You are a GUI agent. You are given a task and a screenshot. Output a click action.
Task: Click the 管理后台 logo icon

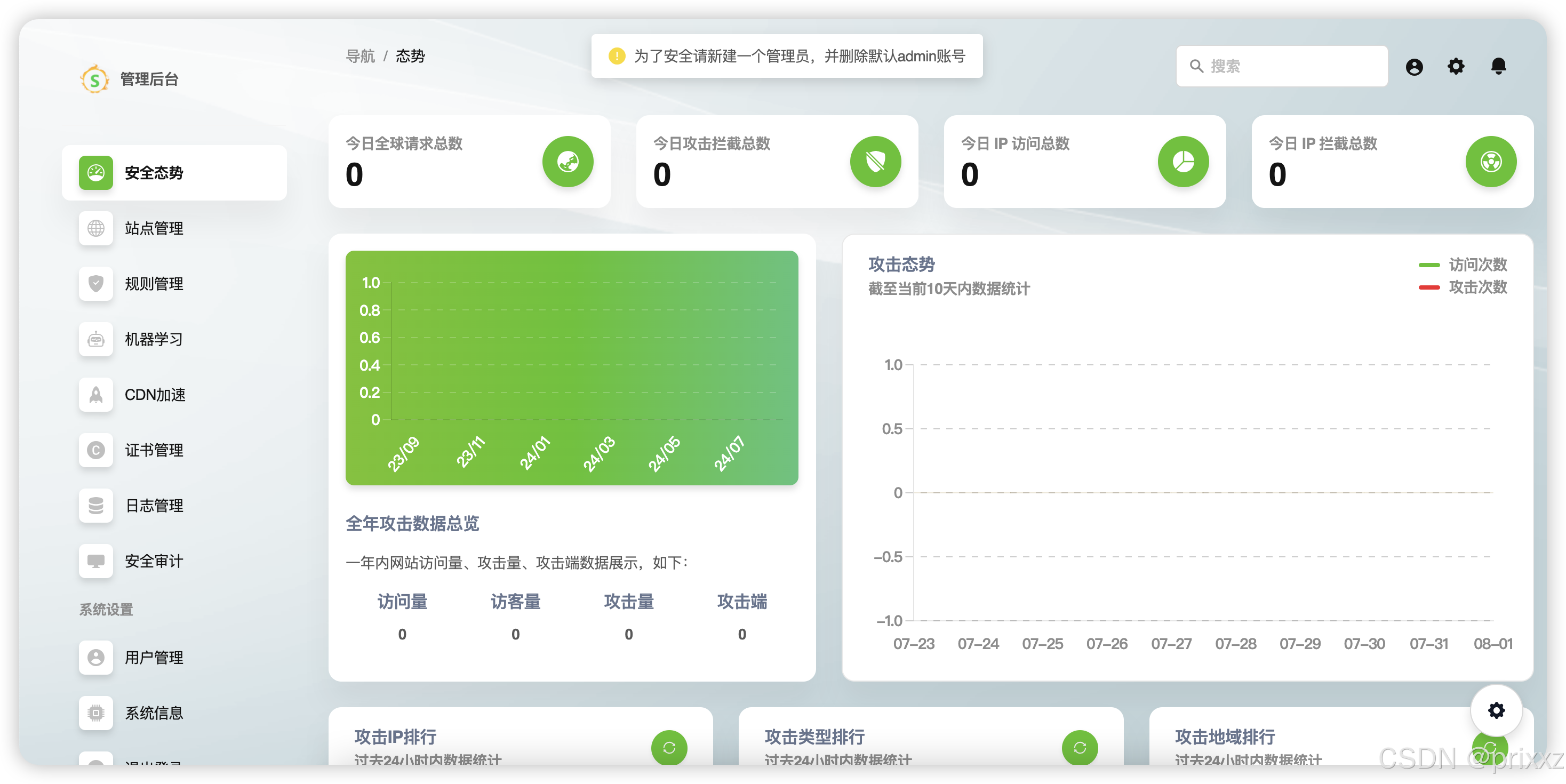[94, 79]
